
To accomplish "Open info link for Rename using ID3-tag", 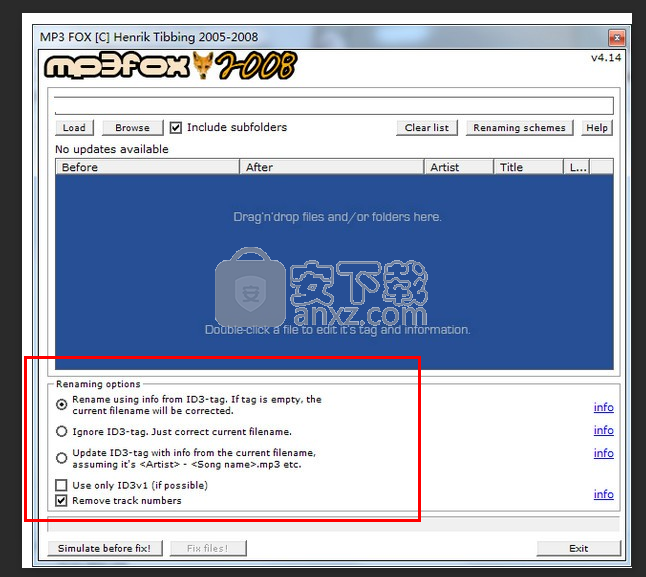I will pos(604,407).
